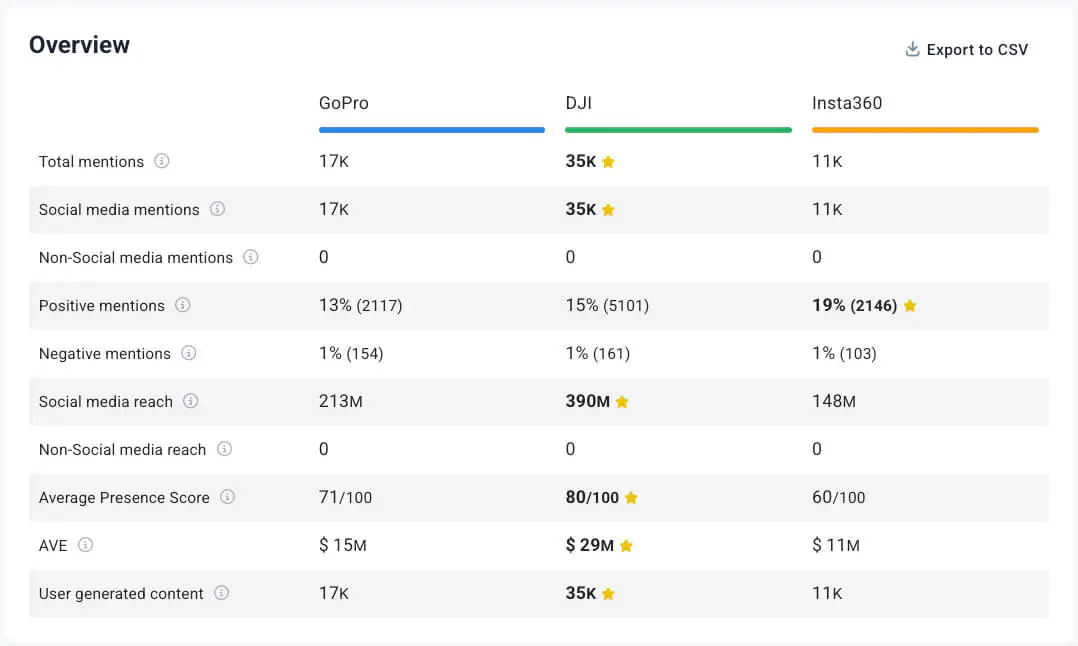The width and height of the screenshot is (1078, 646).
Task: Click the Export to CSV download icon
Action: tap(912, 49)
